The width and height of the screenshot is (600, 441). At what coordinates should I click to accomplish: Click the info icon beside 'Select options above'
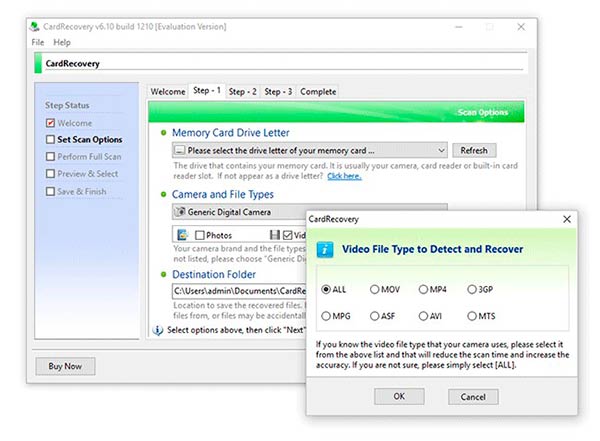[x=158, y=330]
